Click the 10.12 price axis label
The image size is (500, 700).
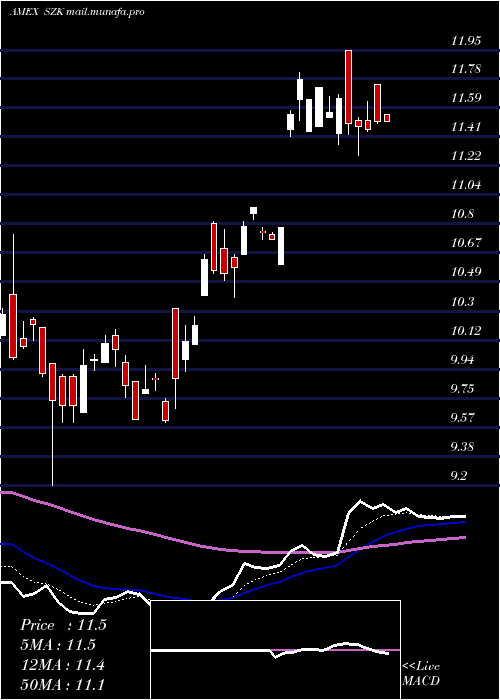pyautogui.click(x=466, y=331)
